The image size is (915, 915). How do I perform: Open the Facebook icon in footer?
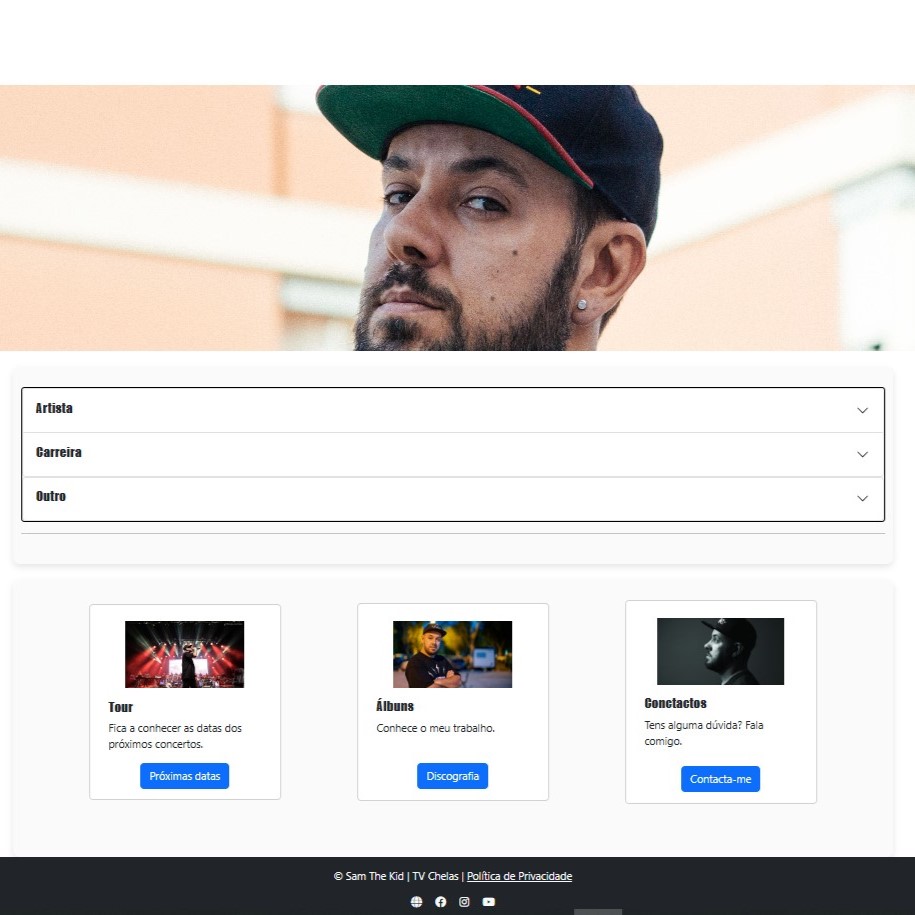click(x=440, y=902)
